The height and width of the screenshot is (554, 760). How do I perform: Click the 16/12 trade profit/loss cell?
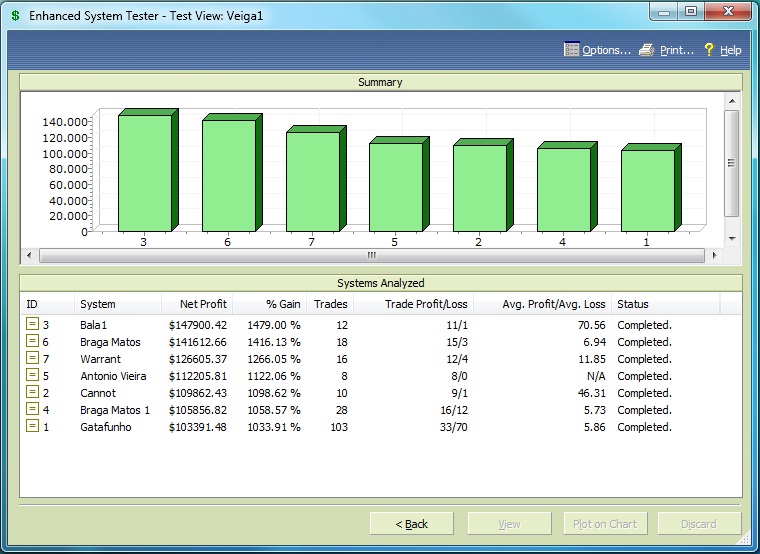click(x=454, y=410)
